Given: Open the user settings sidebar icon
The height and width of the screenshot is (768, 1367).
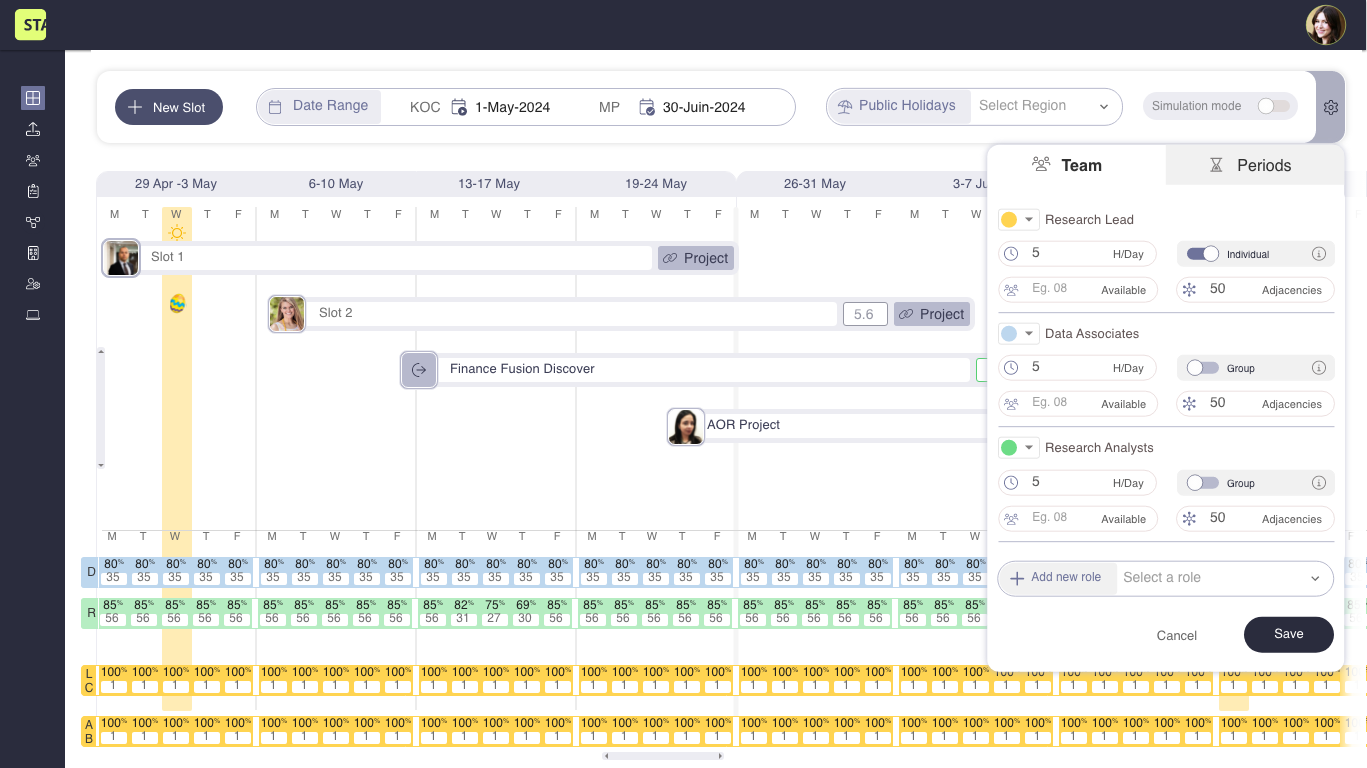Looking at the screenshot, I should tap(33, 284).
